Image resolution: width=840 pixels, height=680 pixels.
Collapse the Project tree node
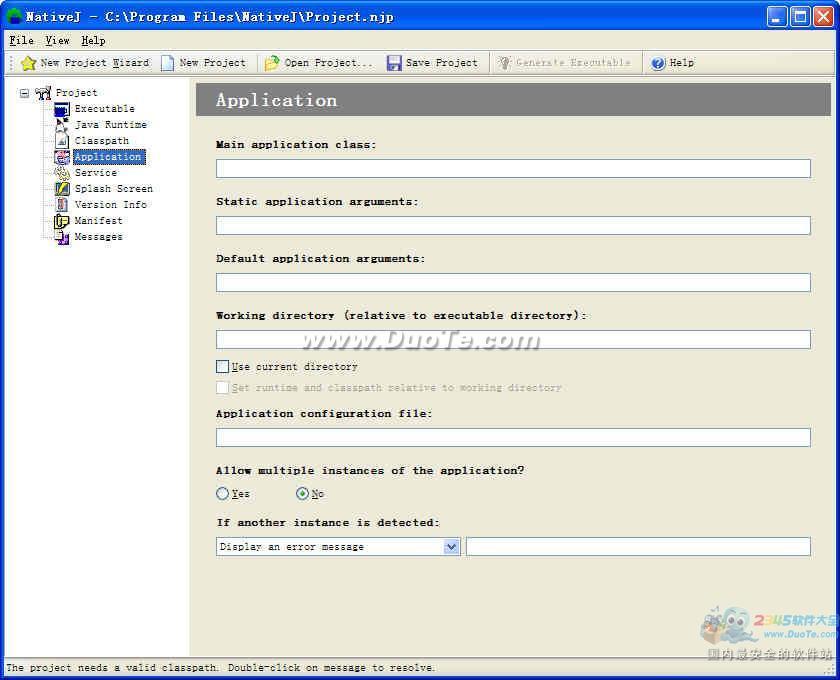coord(24,93)
